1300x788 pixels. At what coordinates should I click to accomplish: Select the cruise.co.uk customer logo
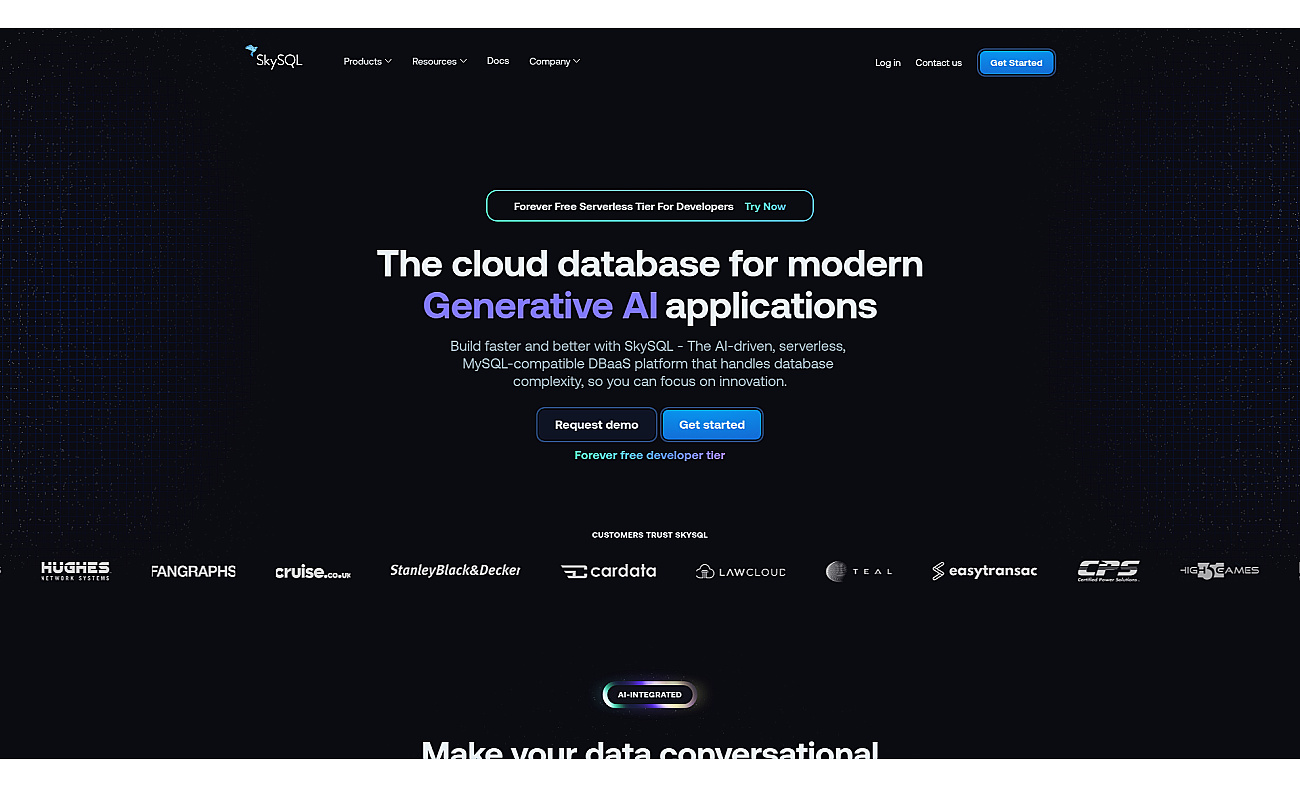point(313,572)
